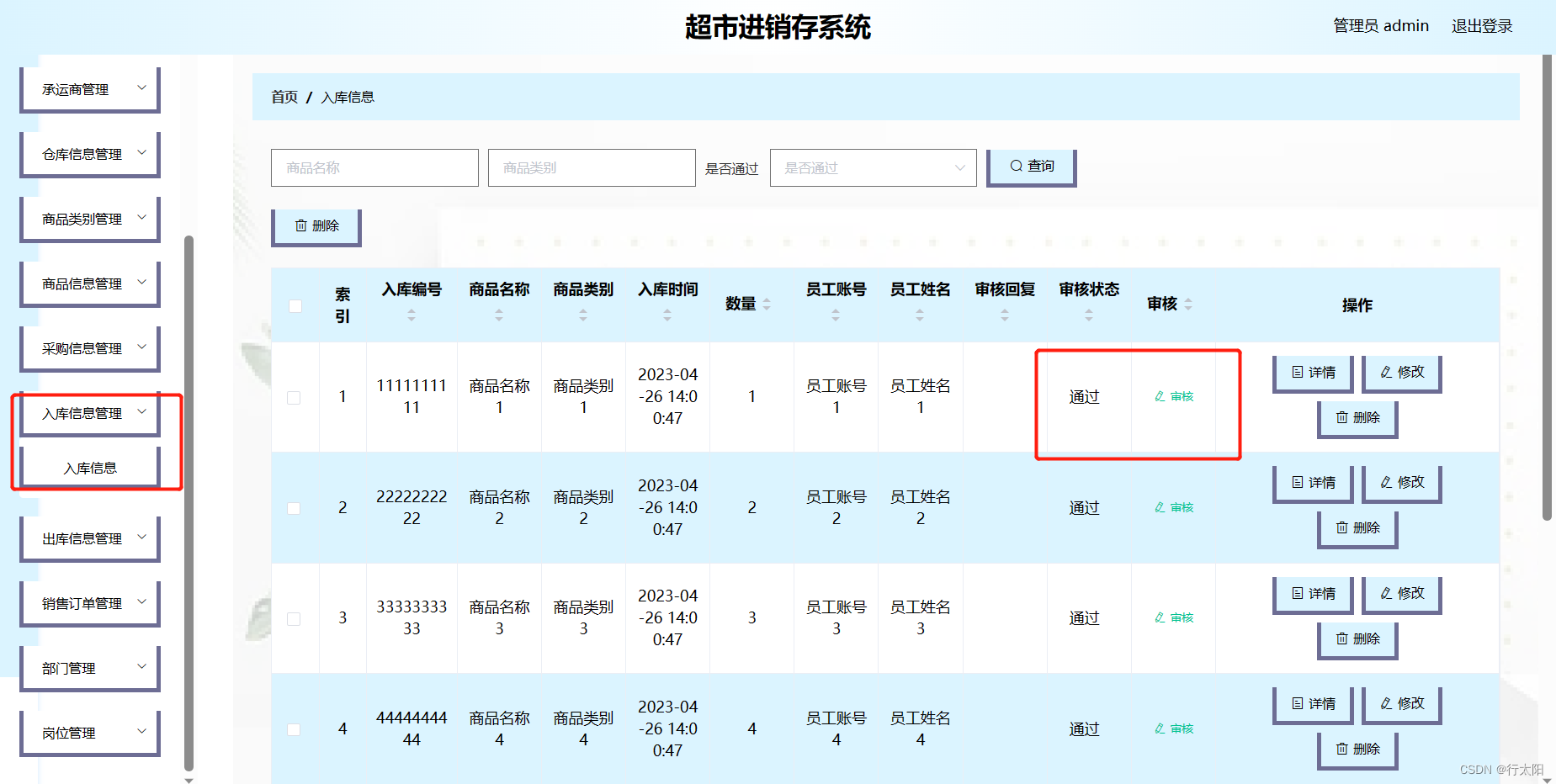
Task: Sort by 商品类别 column arrows
Action: coord(583,315)
